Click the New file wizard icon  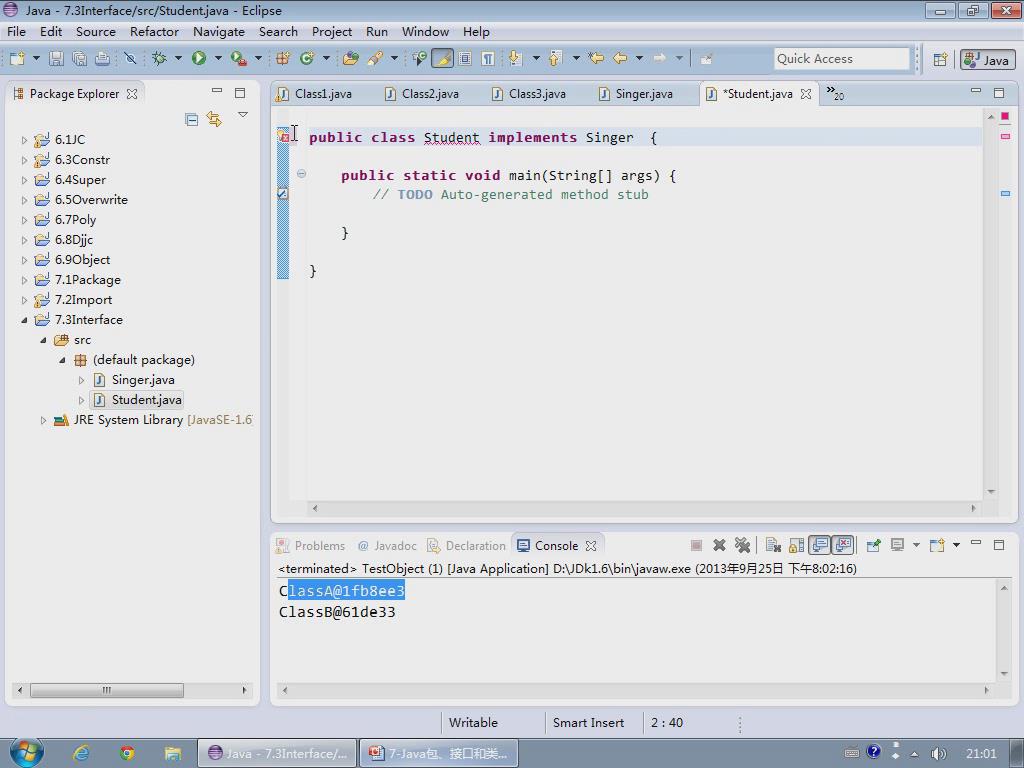18,59
